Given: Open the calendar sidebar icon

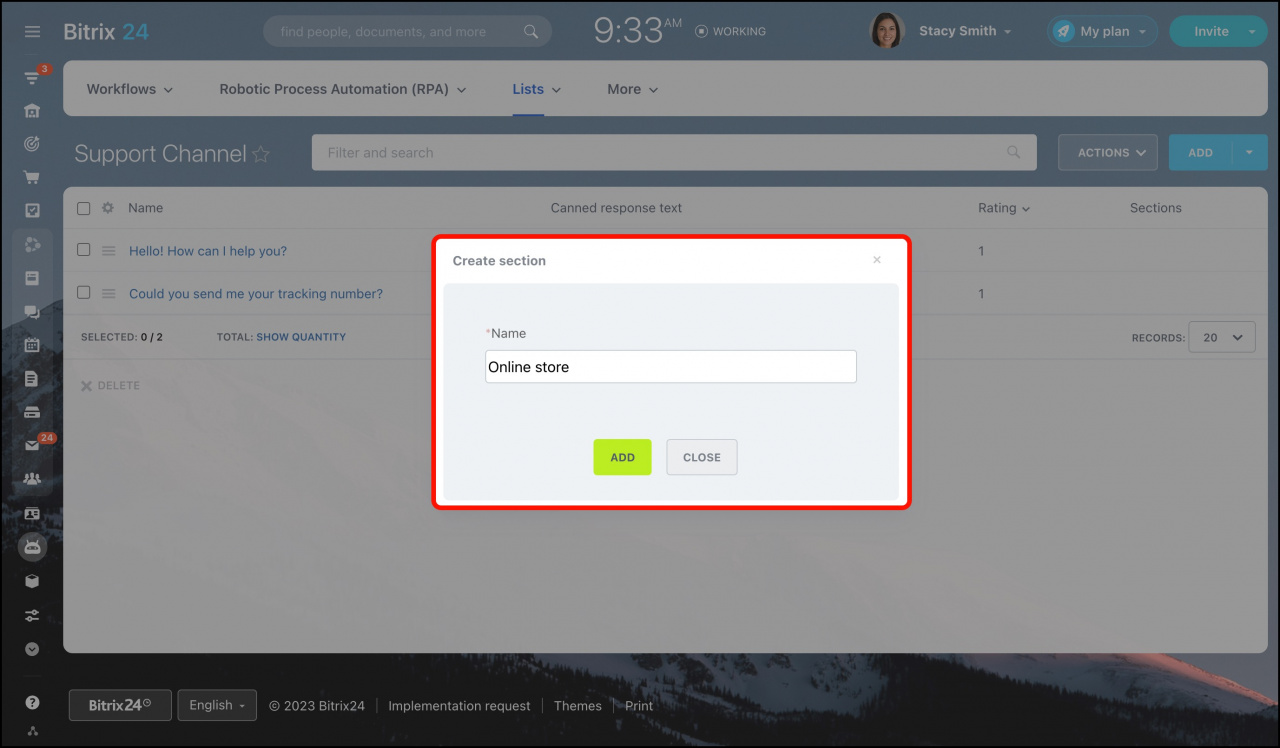Looking at the screenshot, I should click(32, 345).
